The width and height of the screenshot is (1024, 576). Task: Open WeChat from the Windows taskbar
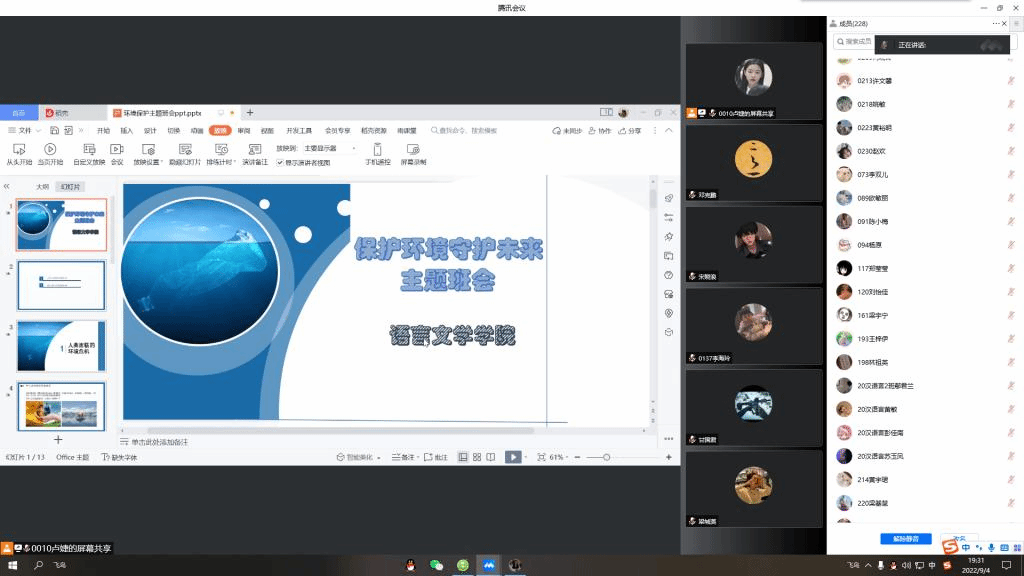[x=436, y=565]
